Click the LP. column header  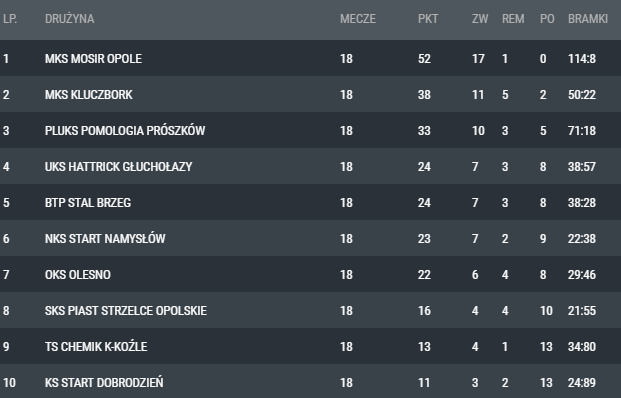pos(10,19)
